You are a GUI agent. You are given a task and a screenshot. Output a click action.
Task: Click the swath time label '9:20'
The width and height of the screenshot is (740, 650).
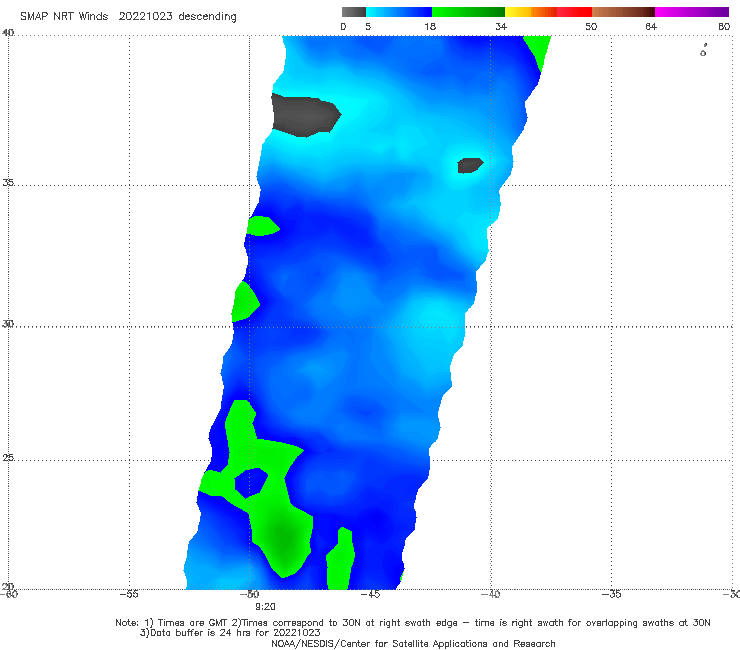point(265,607)
